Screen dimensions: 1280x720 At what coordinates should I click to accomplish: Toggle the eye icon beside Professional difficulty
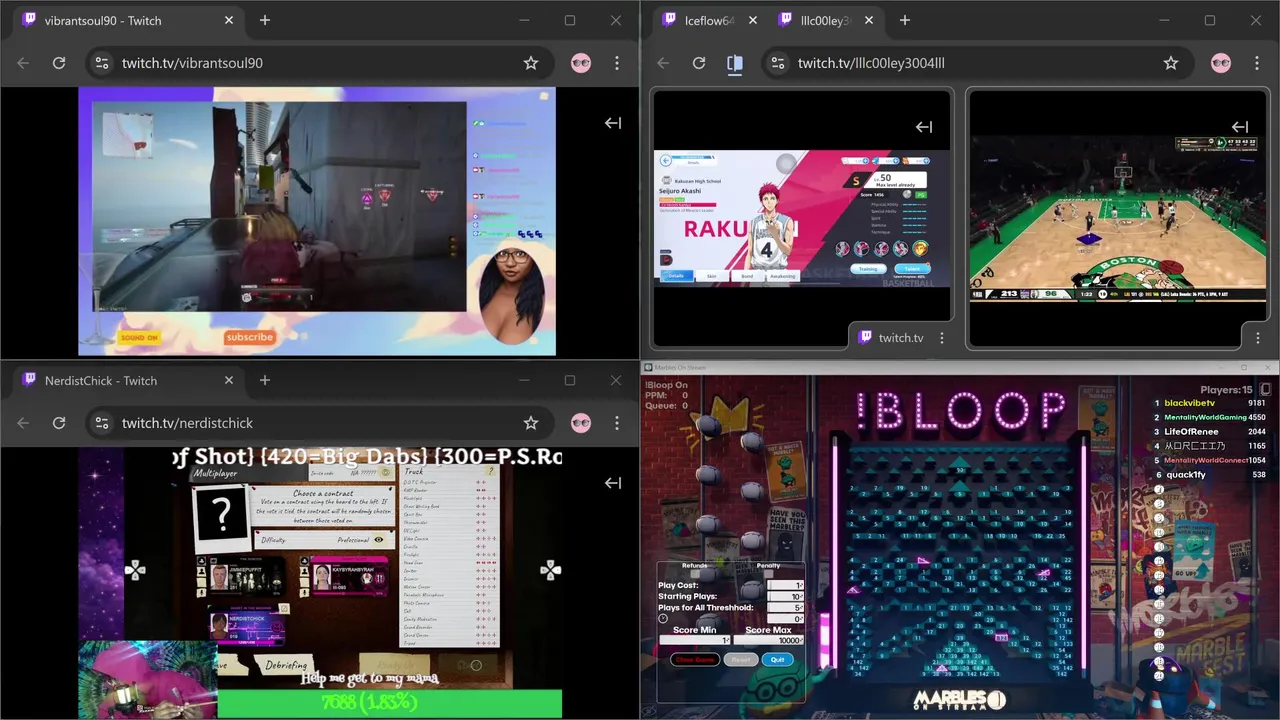(x=379, y=540)
